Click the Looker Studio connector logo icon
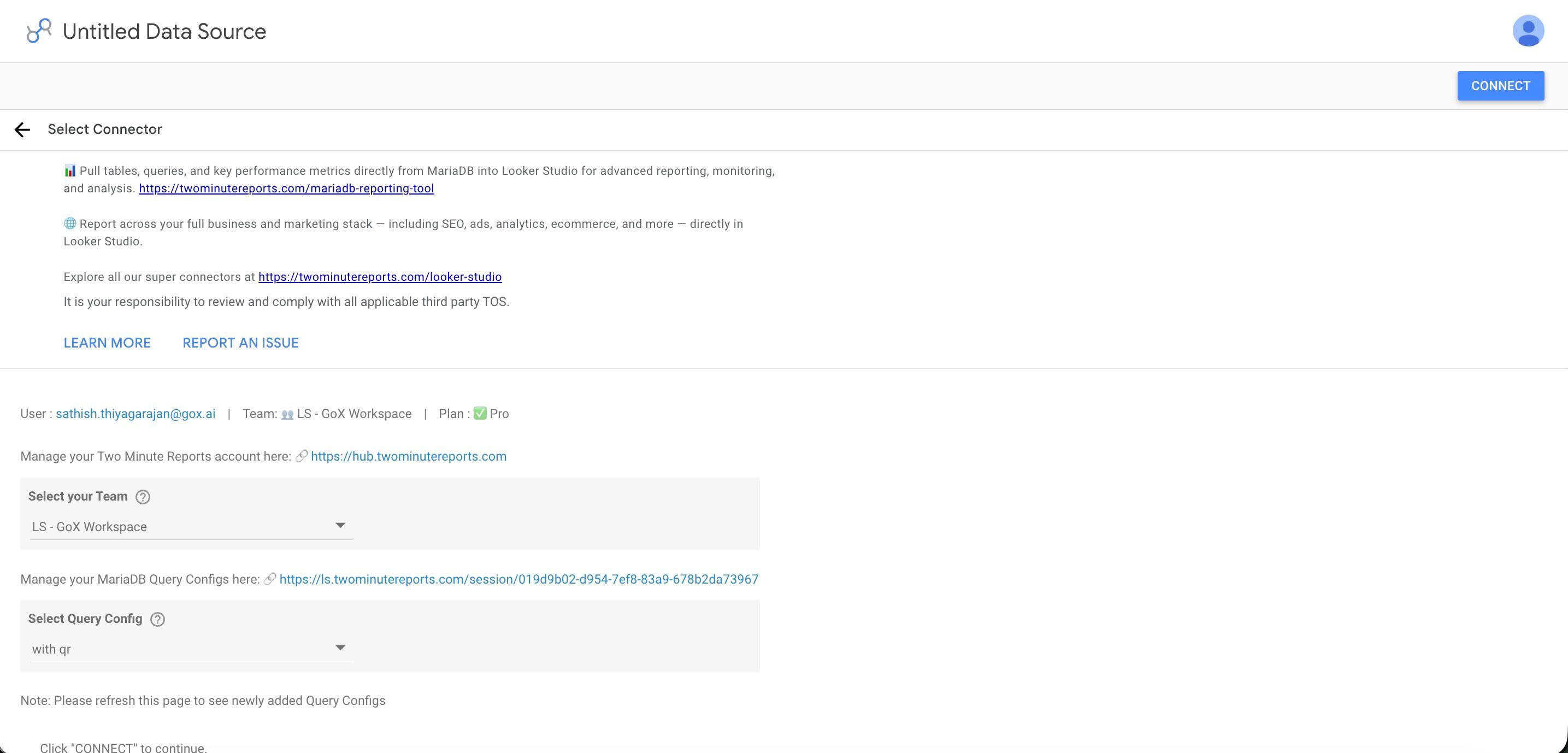The width and height of the screenshot is (1568, 753). tap(38, 31)
